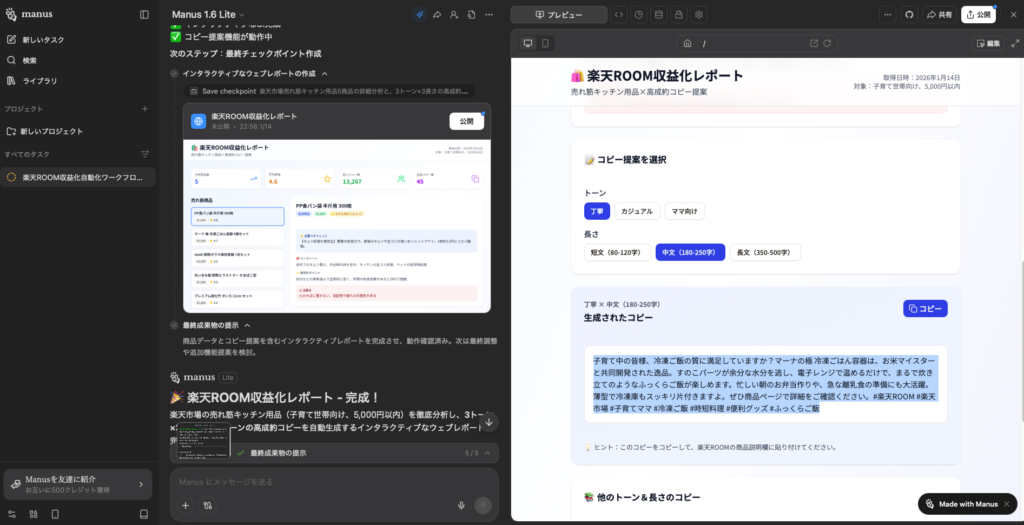Screen dimensions: 1024x525
Task: Reload the preview with the refresh icon
Action: pyautogui.click(x=827, y=43)
